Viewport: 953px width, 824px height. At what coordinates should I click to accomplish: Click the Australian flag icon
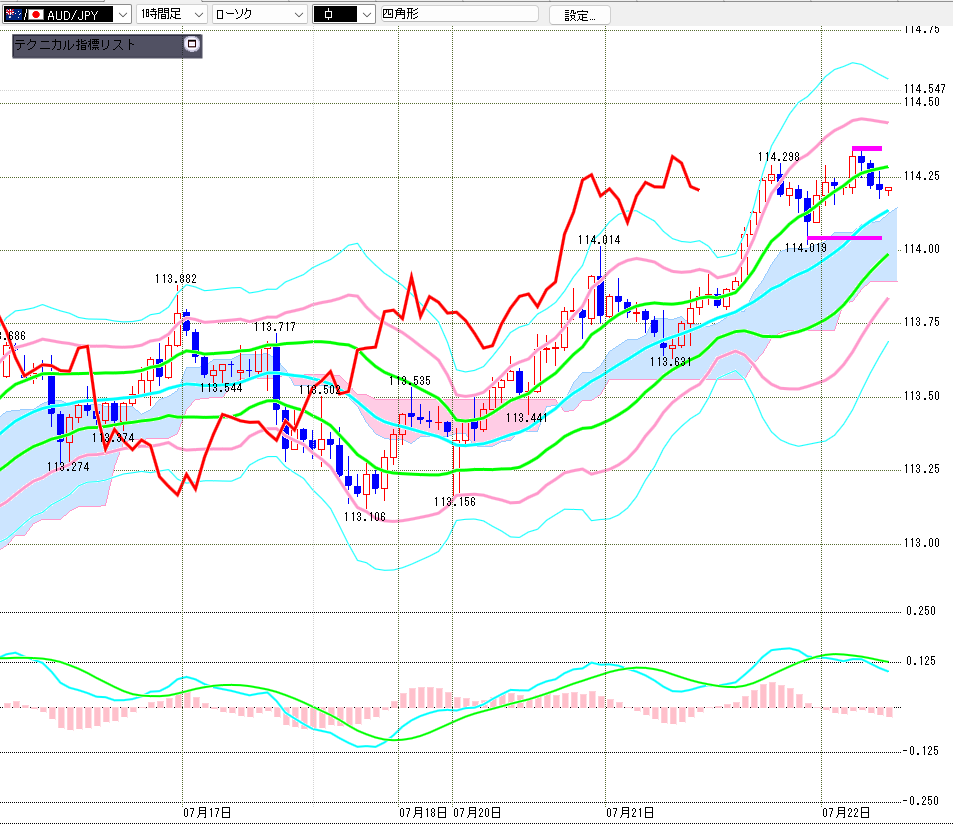click(13, 15)
